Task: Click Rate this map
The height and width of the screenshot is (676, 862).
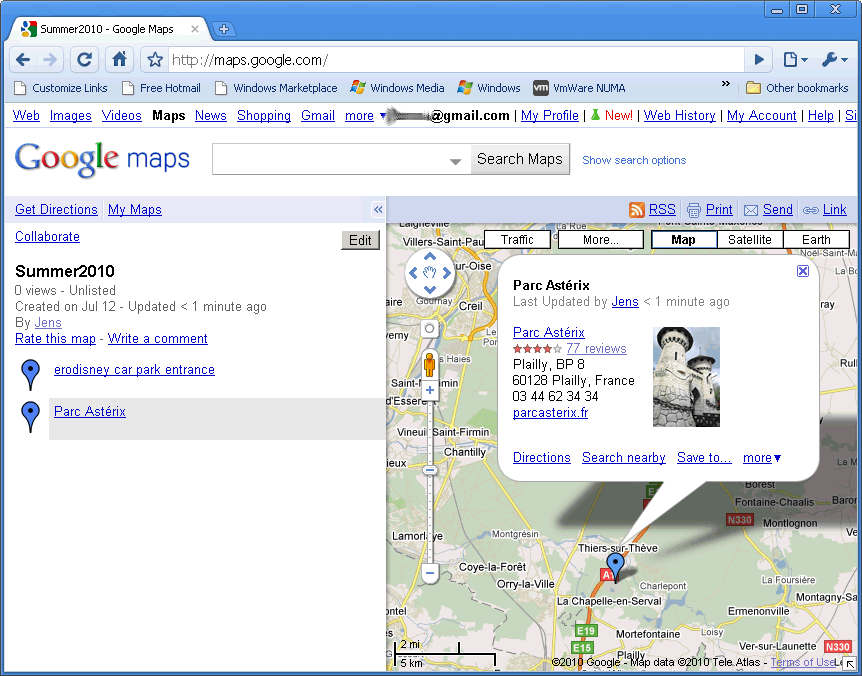Action: click(56, 339)
